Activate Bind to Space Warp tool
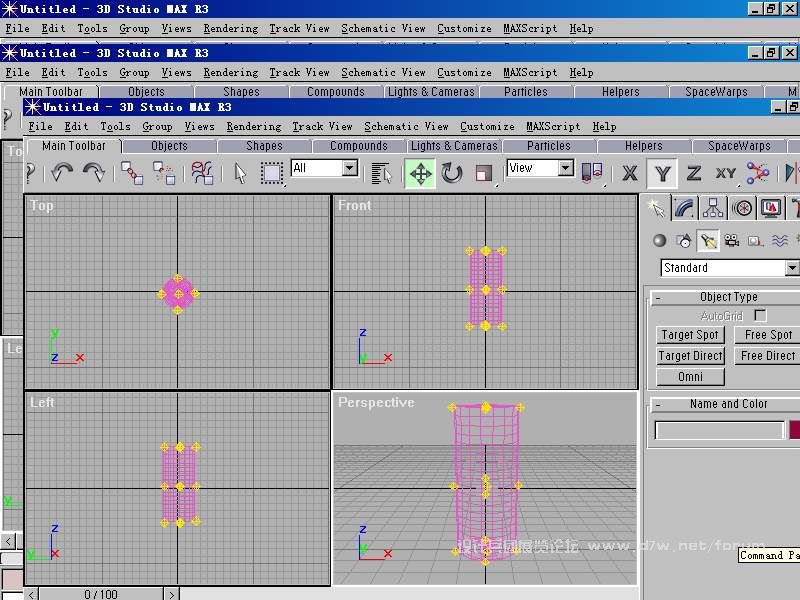Viewport: 800px width, 600px height. click(x=202, y=173)
